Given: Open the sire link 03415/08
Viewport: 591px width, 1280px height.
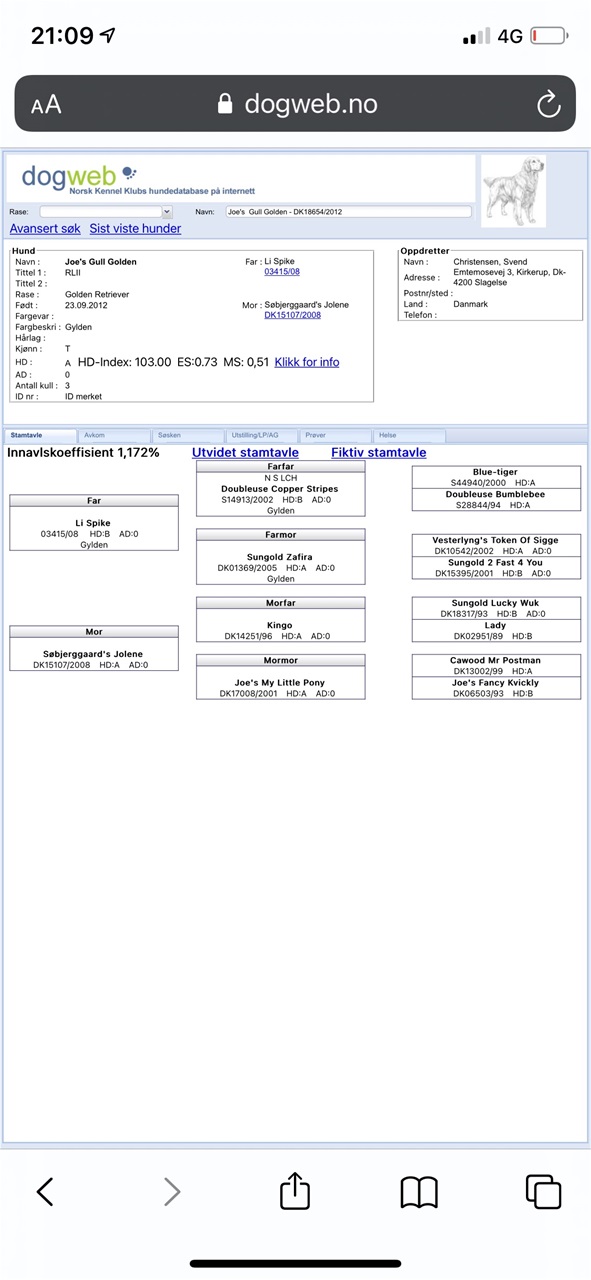Looking at the screenshot, I should (x=282, y=272).
